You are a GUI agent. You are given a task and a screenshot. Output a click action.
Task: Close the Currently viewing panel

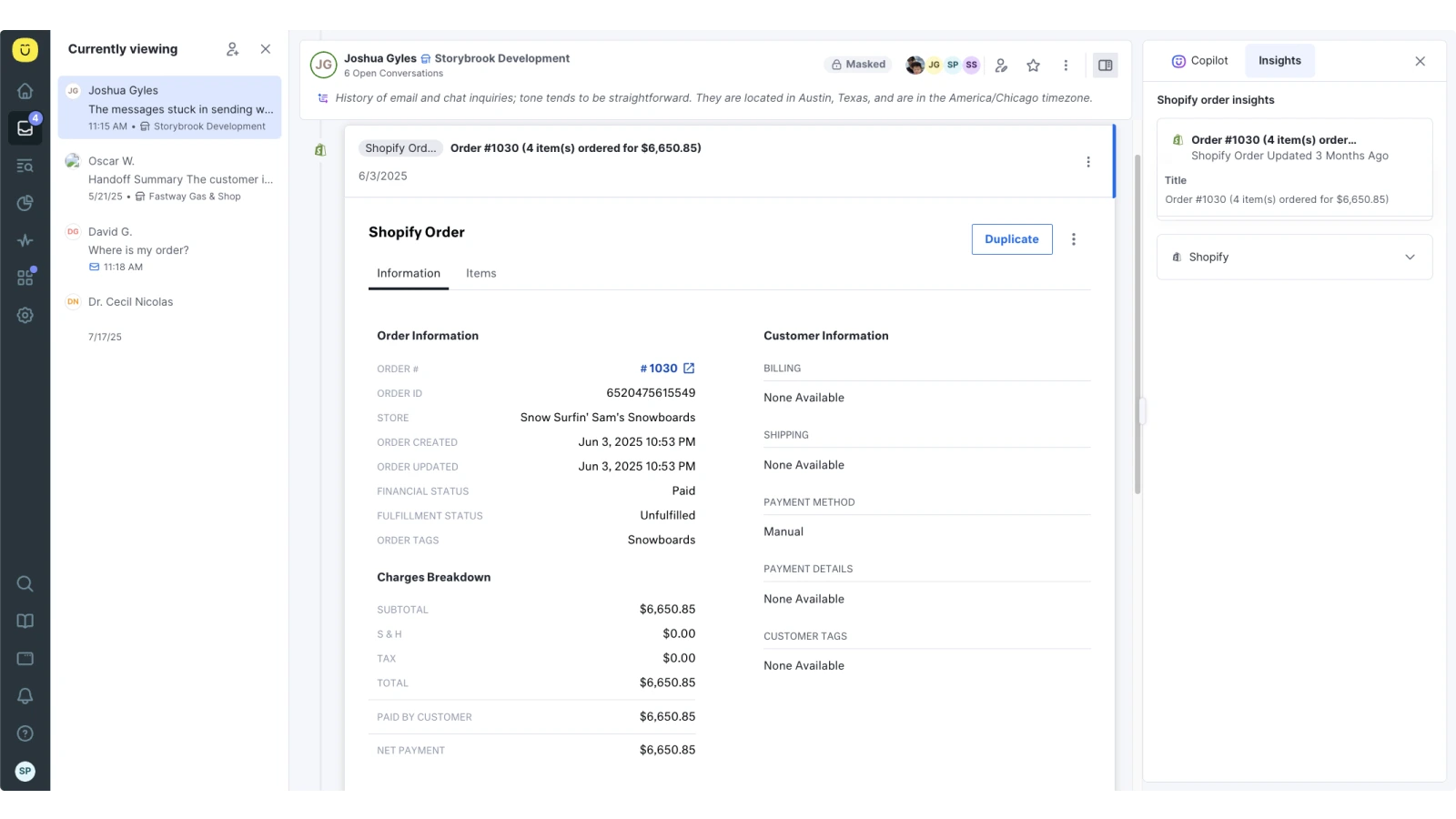(x=266, y=49)
